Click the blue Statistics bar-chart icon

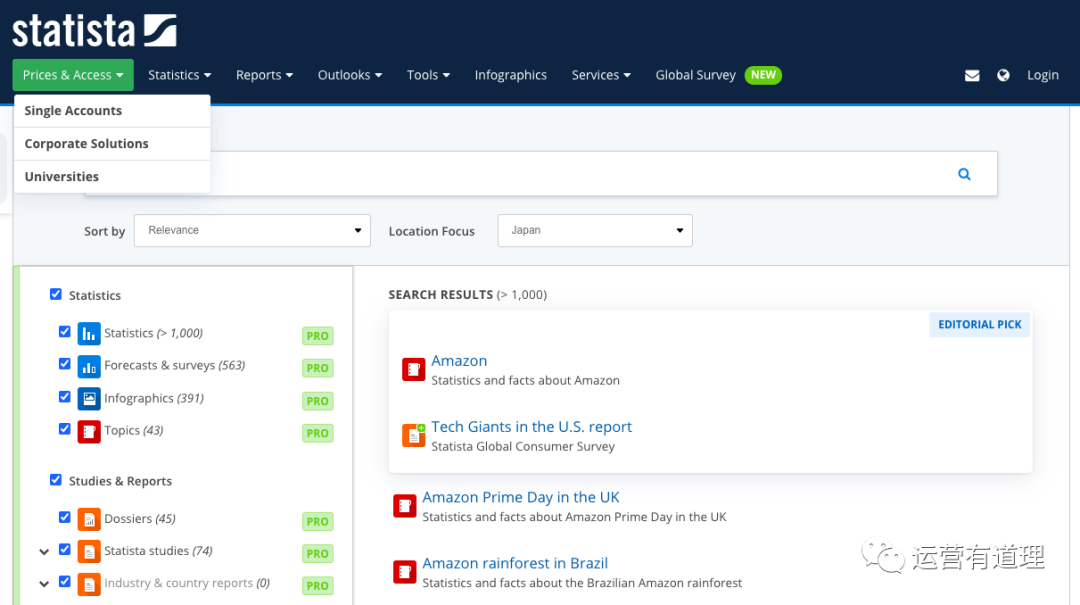89,334
